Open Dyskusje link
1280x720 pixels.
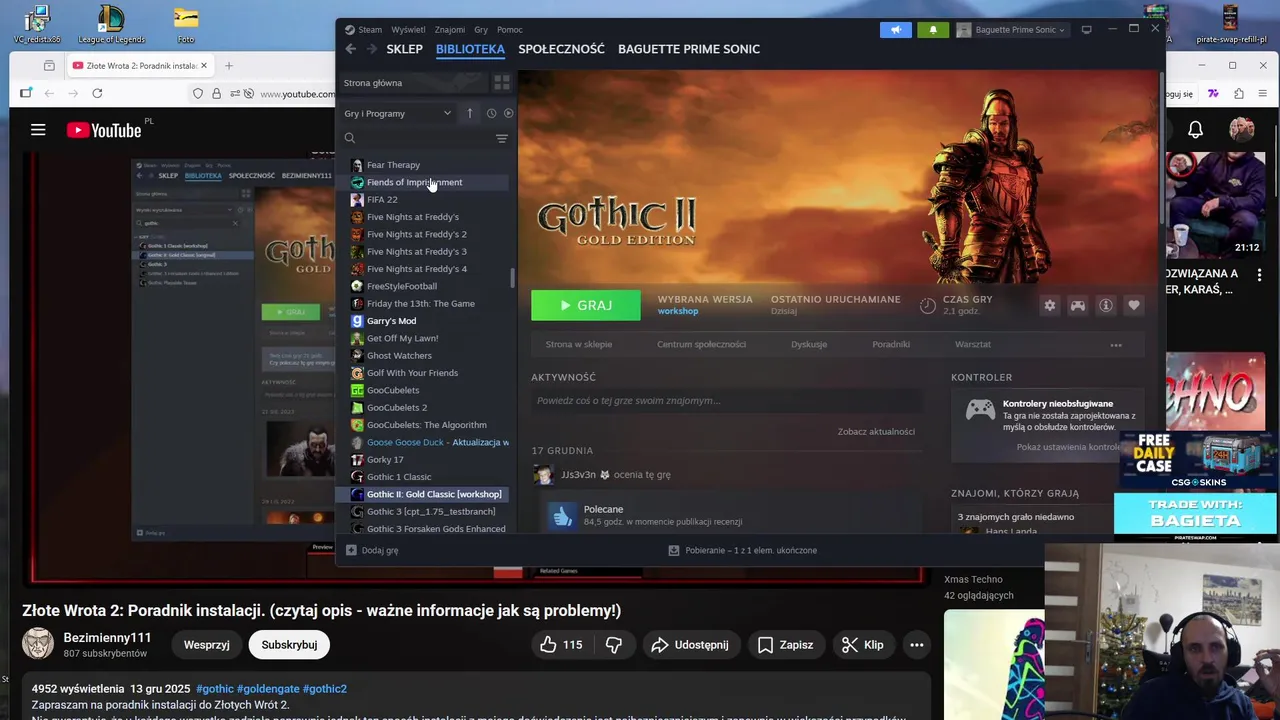809,344
